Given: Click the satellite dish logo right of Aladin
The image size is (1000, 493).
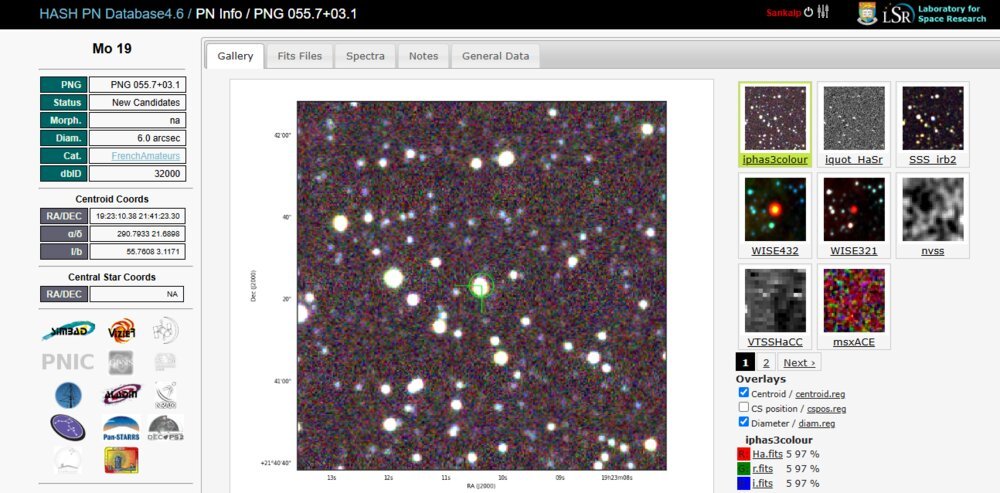Looking at the screenshot, I should 166,395.
